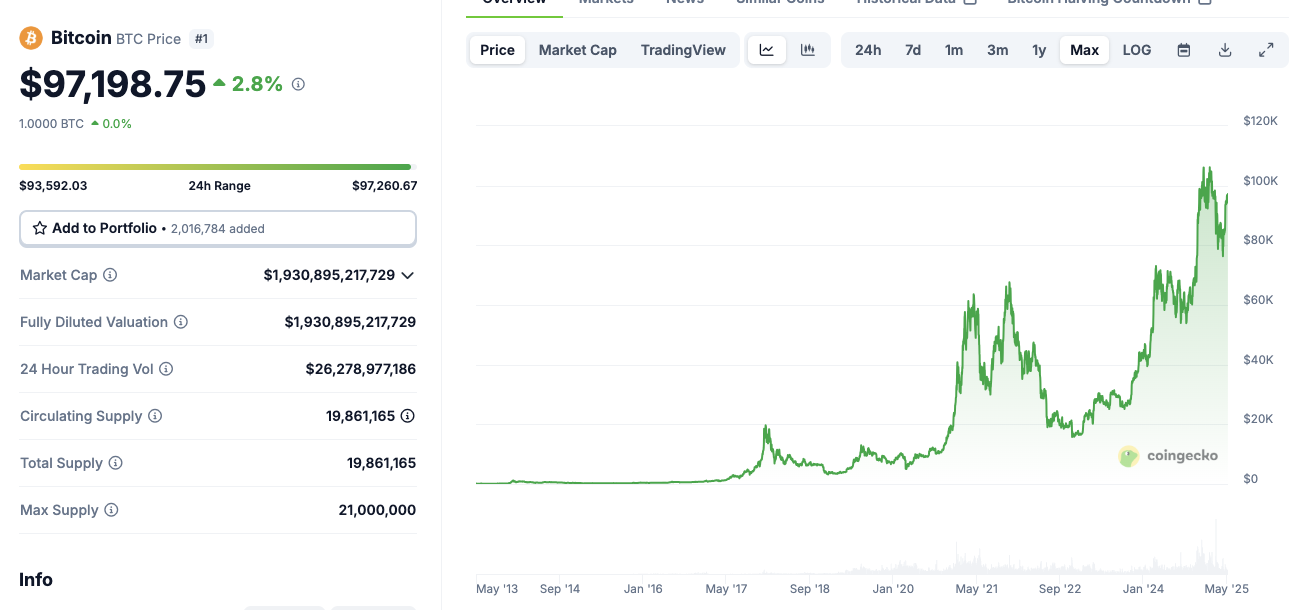Click the star icon in Add to Portfolio
The height and width of the screenshot is (610, 1306).
tap(39, 228)
